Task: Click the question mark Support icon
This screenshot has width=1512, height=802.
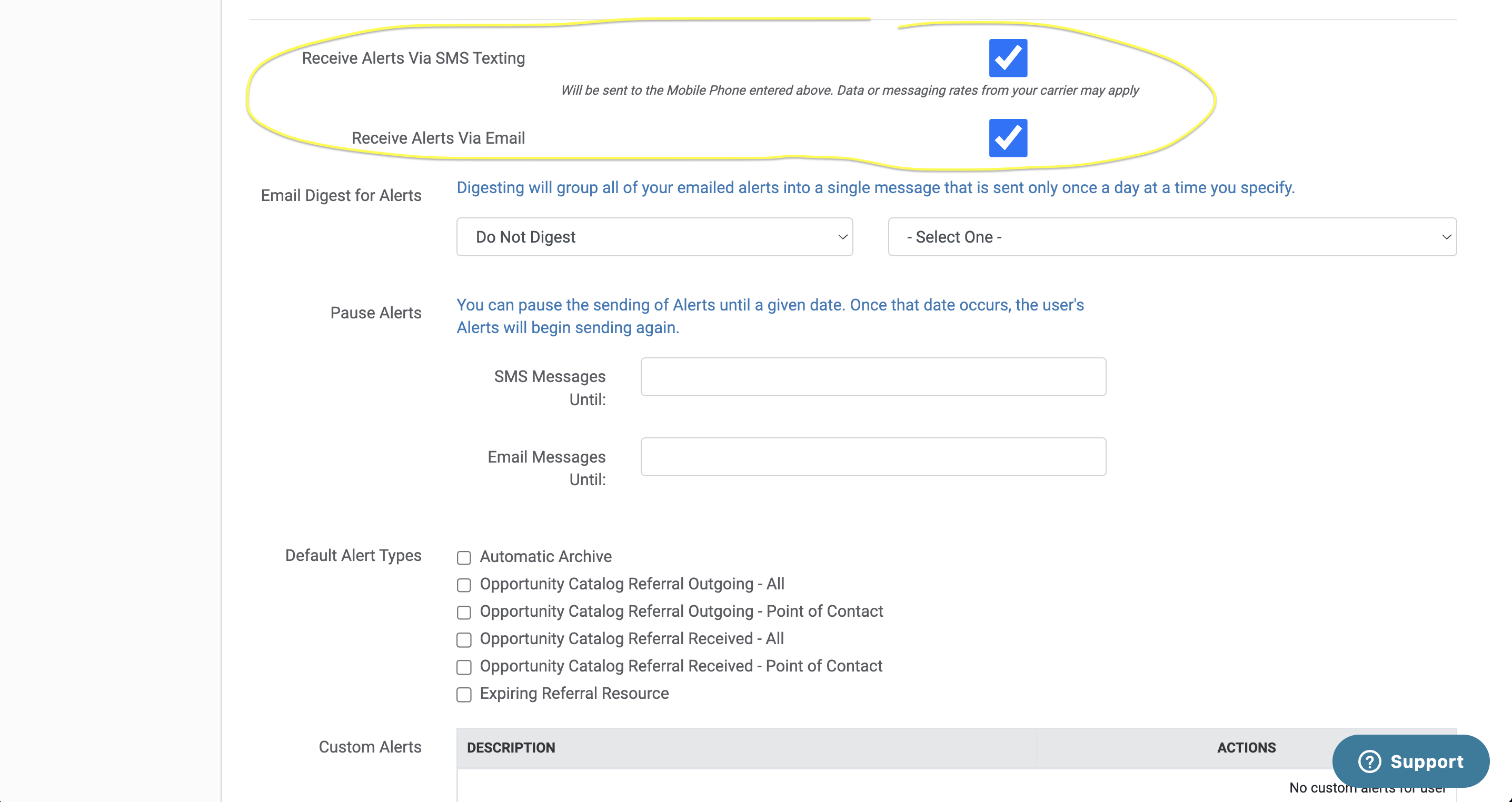Action: [x=1369, y=761]
